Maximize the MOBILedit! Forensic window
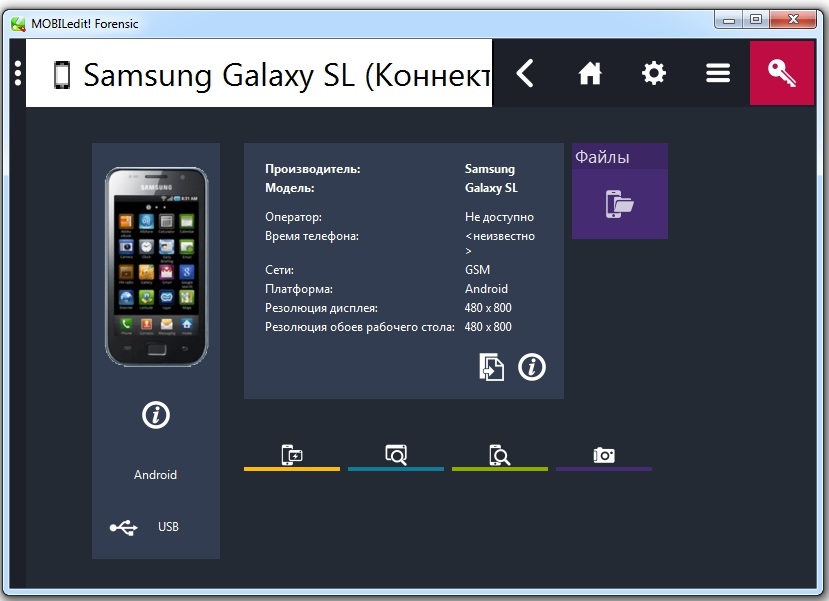Viewport: 829px width, 601px height. tap(756, 20)
